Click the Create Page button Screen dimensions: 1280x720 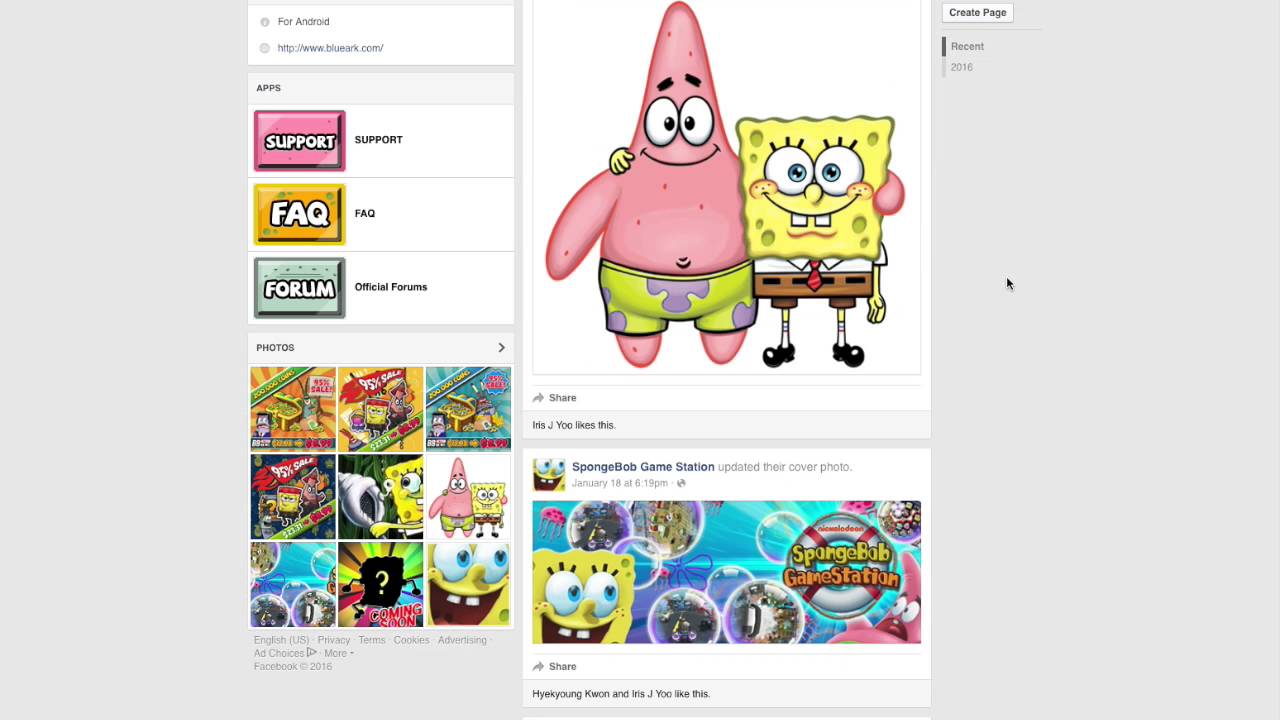coord(978,13)
